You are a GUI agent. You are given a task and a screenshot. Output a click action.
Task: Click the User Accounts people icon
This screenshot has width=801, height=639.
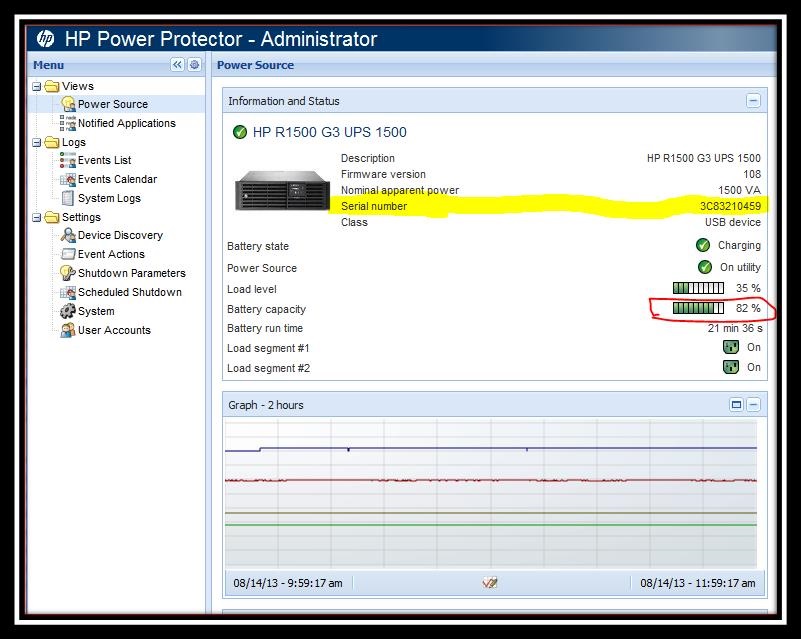(x=67, y=330)
